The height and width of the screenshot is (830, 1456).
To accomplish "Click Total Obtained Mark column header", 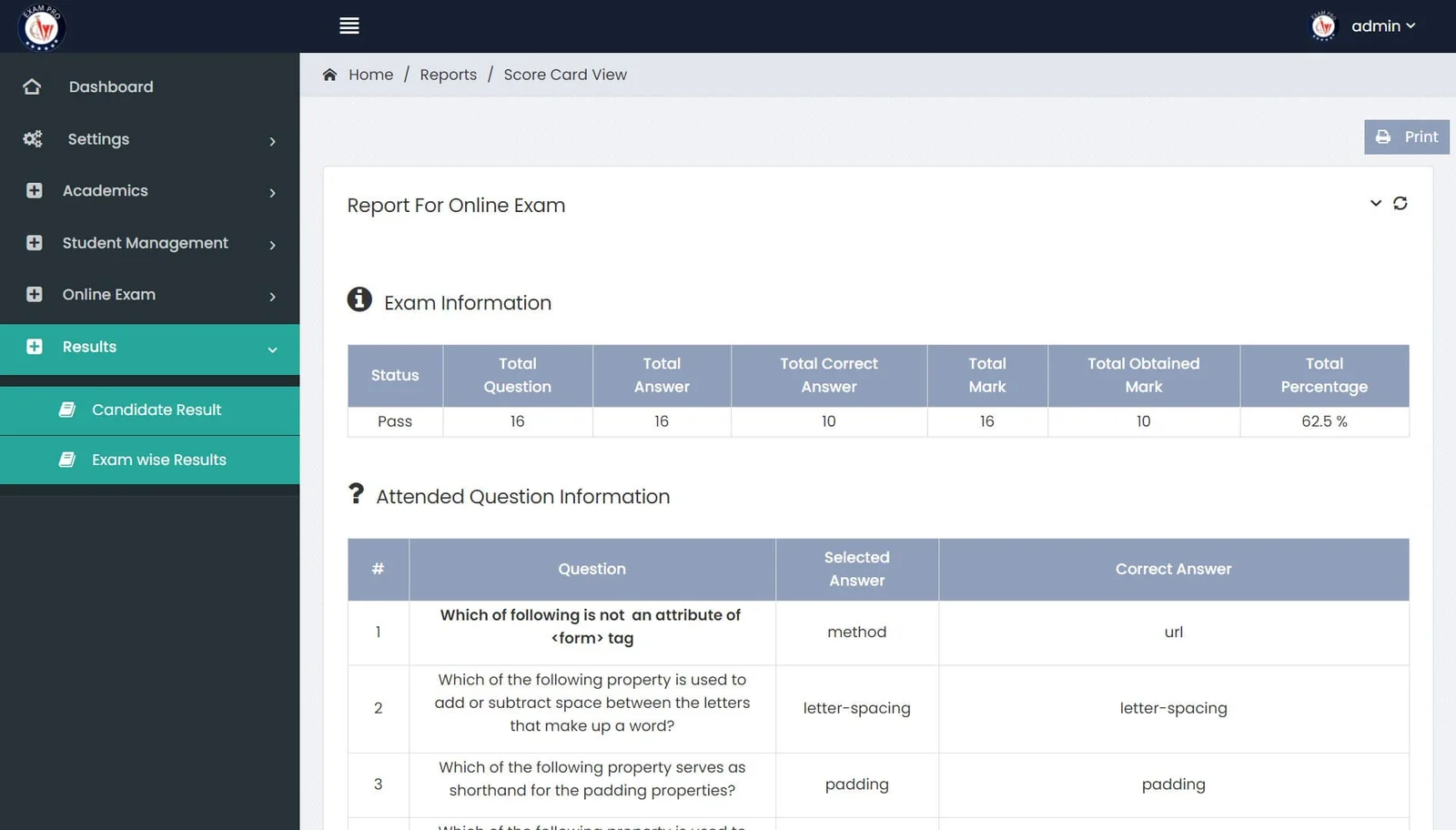I will pyautogui.click(x=1144, y=375).
